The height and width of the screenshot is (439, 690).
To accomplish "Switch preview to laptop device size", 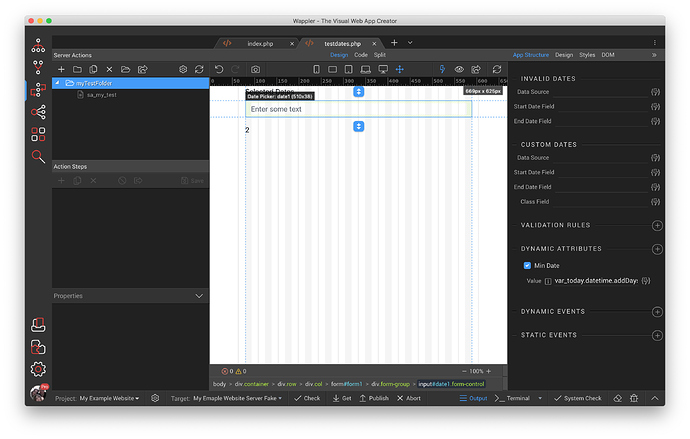I will 365,69.
